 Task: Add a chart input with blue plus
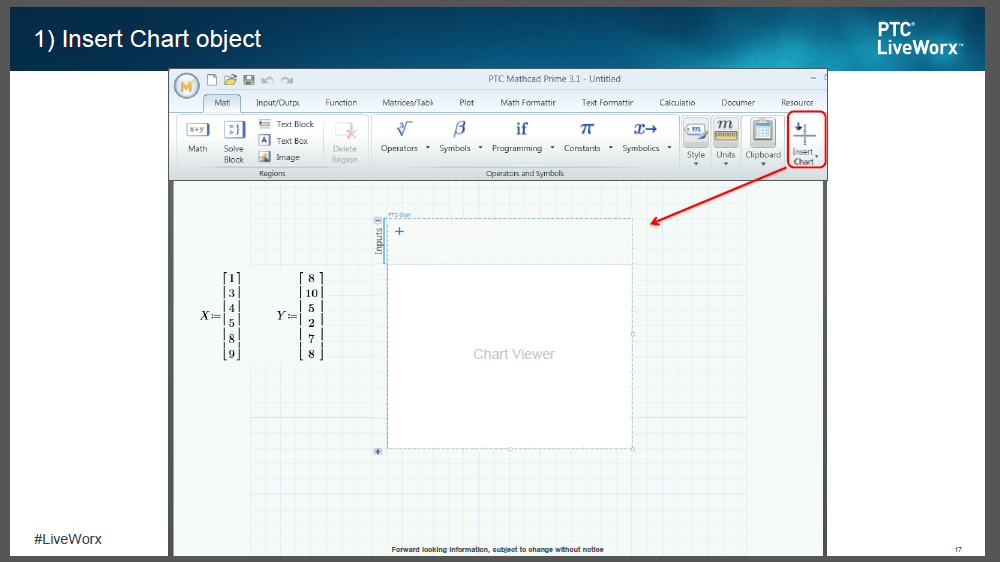pyautogui.click(x=400, y=232)
